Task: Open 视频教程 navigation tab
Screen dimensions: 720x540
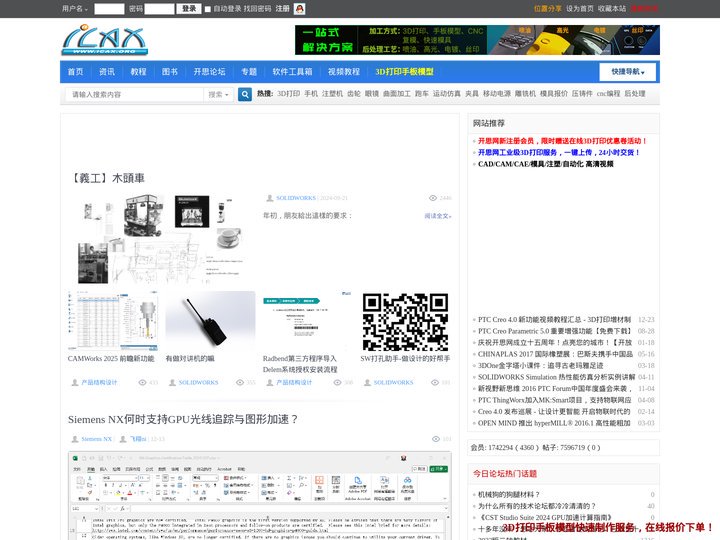Action: click(x=344, y=72)
